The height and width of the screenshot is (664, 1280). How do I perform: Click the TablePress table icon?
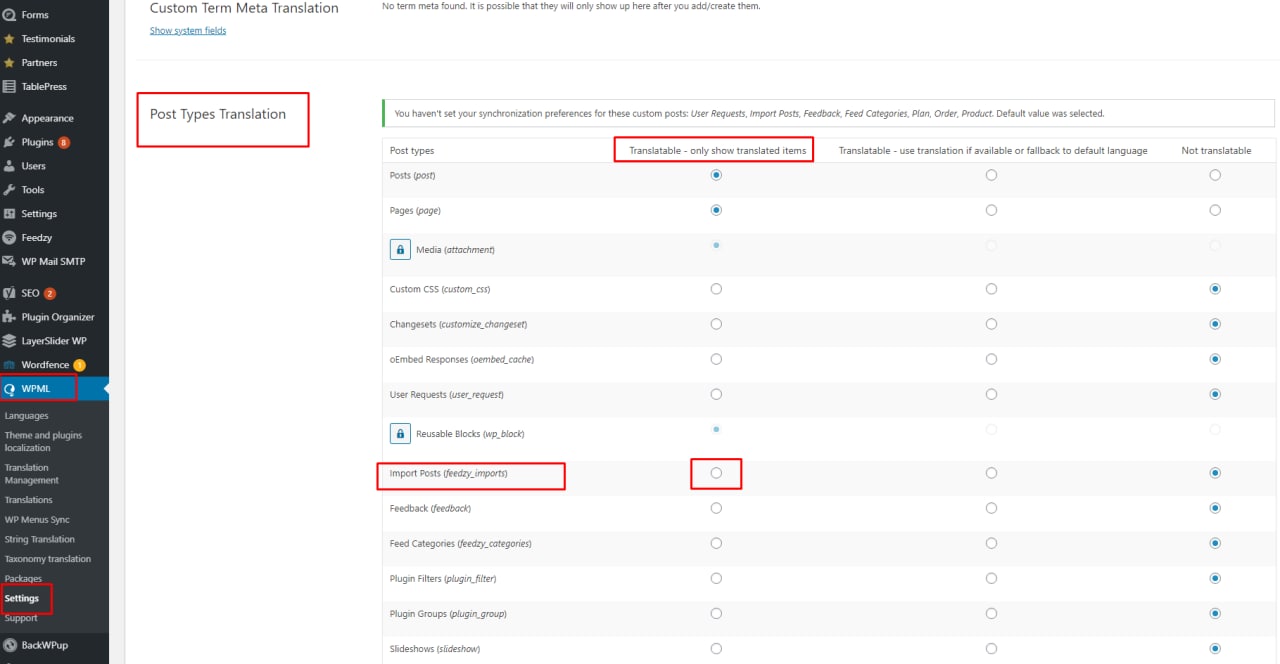click(9, 87)
